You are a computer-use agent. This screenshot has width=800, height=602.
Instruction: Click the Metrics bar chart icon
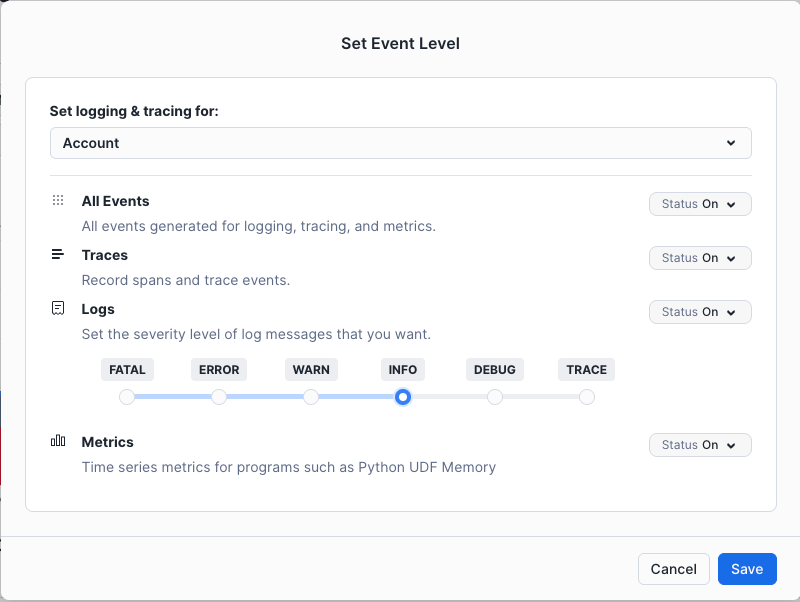coord(58,441)
